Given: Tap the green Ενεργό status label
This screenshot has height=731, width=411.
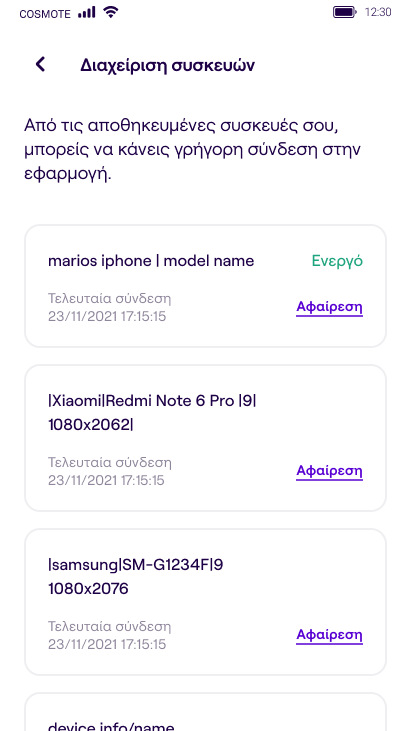Looking at the screenshot, I should [x=337, y=261].
